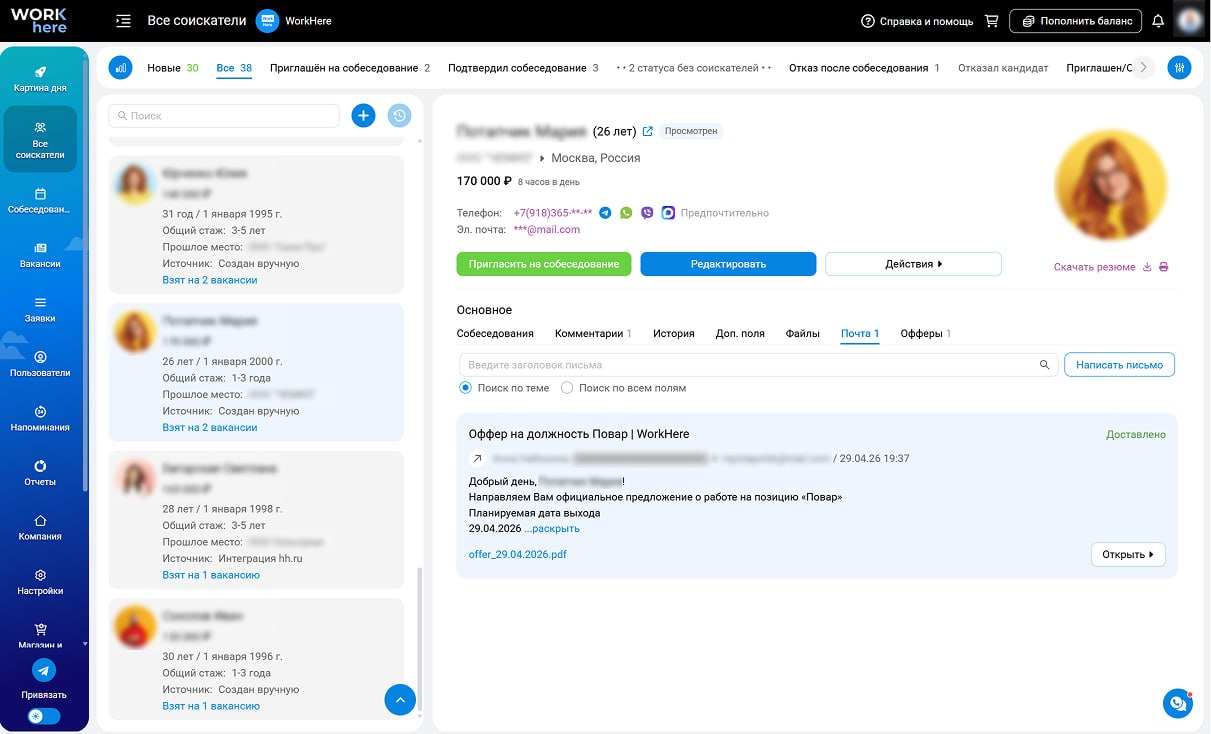
Task: Open Отказ после собеседования tab
Action: point(864,68)
